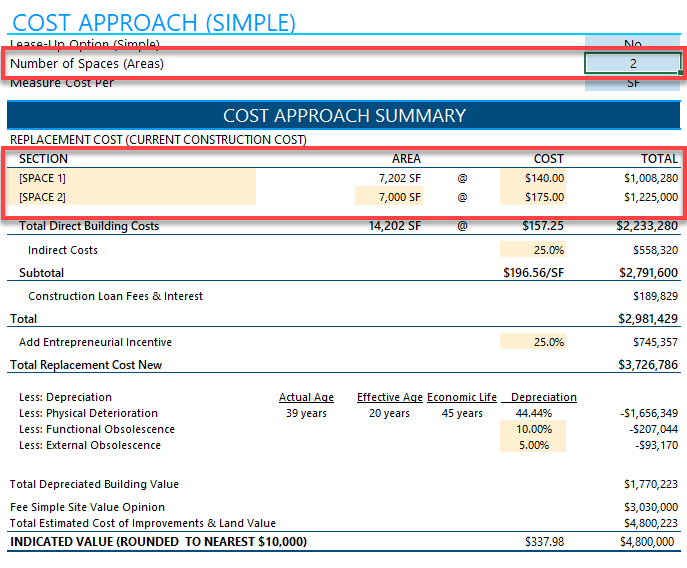Select the External Obsolescence 5.00% cell
This screenshot has width=687, height=568.
pyautogui.click(x=533, y=445)
